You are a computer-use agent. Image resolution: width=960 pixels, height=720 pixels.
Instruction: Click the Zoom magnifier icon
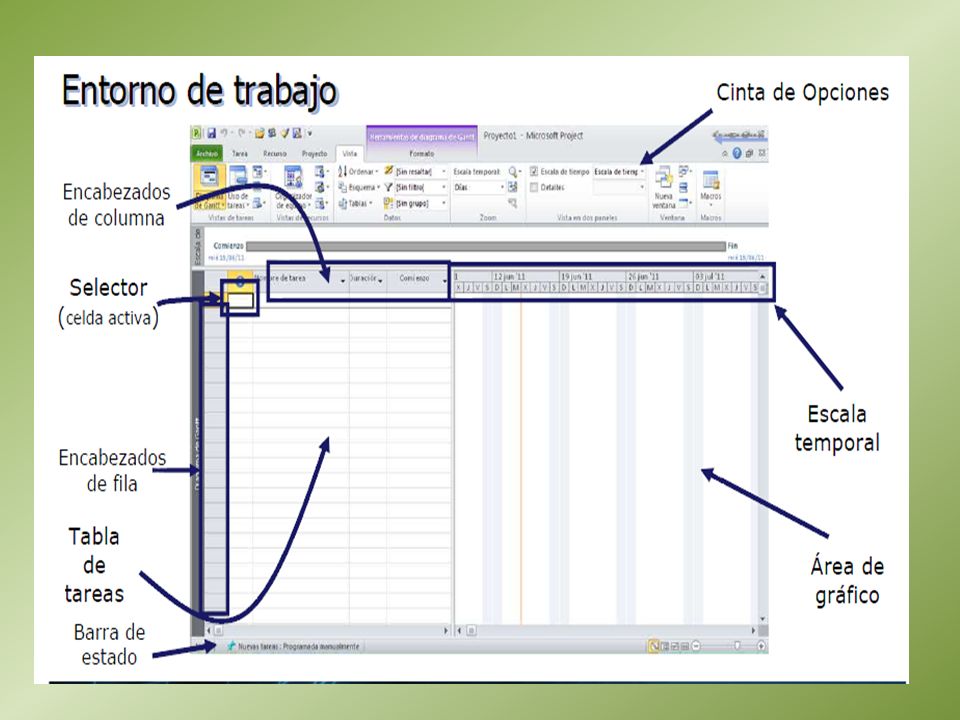[x=514, y=171]
